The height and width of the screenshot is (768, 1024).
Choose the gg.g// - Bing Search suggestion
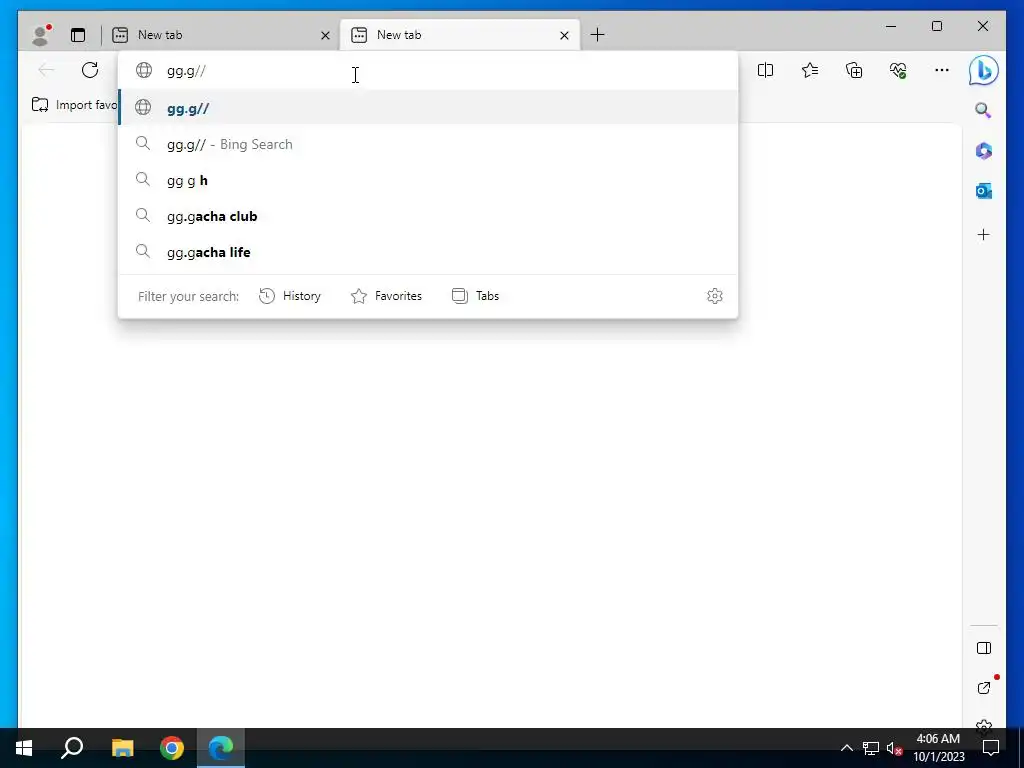tap(428, 144)
